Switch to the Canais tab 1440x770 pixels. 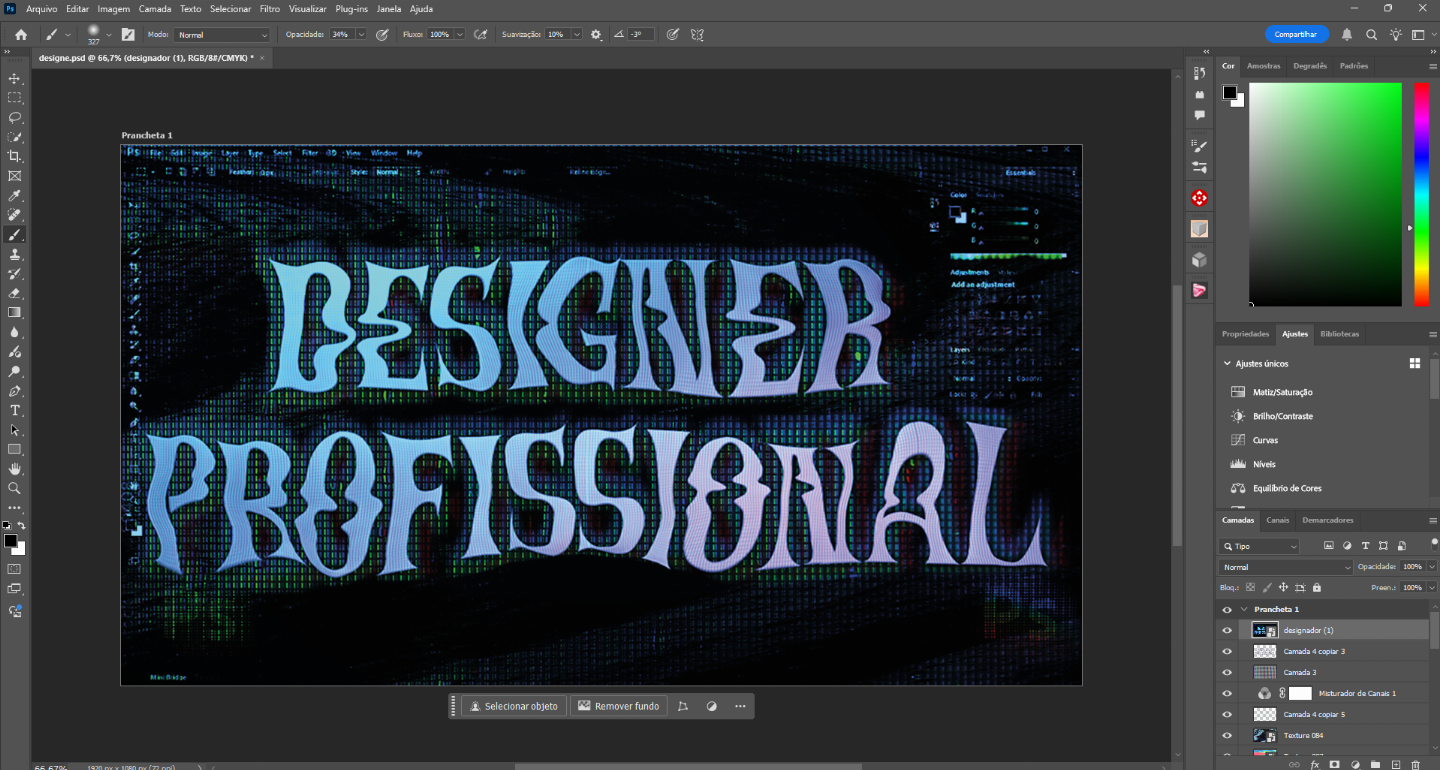point(1277,520)
